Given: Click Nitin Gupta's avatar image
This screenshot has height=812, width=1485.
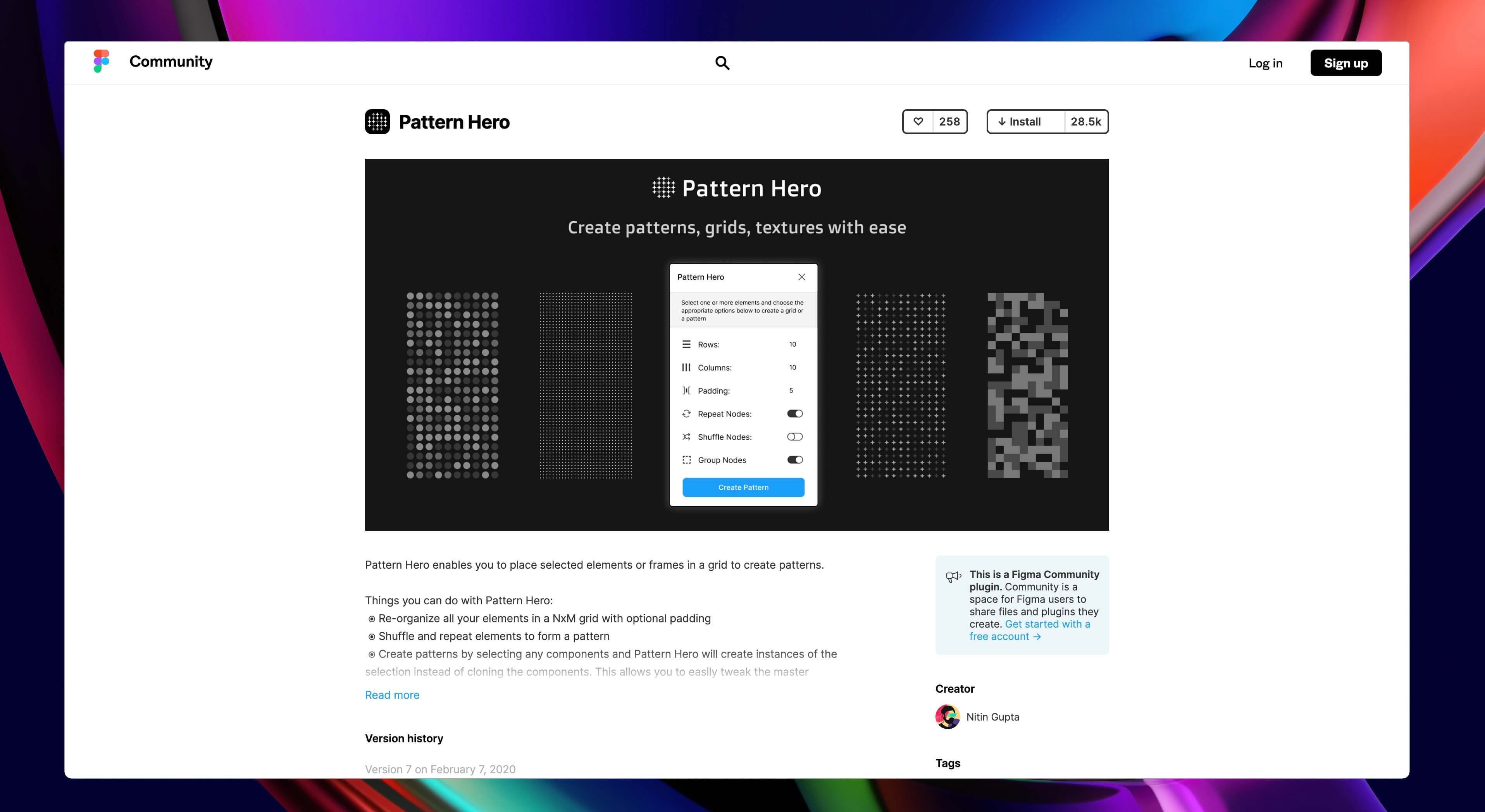Looking at the screenshot, I should click(947, 717).
